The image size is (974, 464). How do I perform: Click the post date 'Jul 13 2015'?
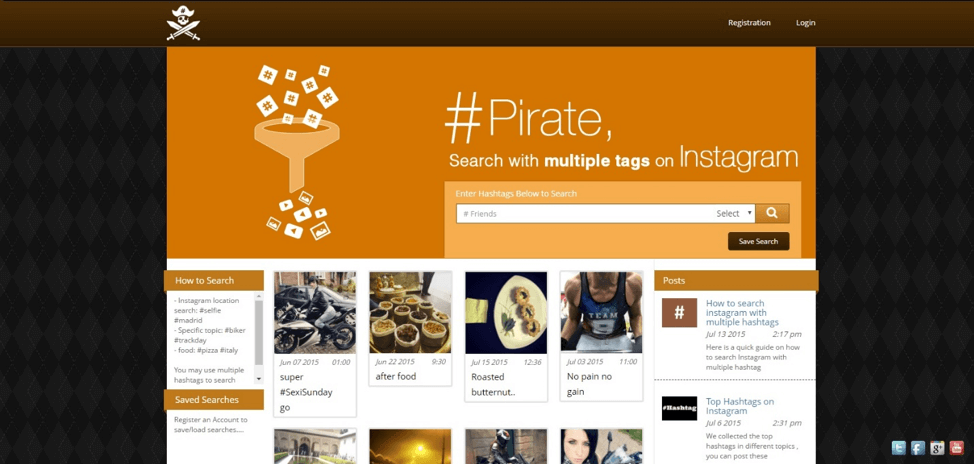[x=726, y=334]
